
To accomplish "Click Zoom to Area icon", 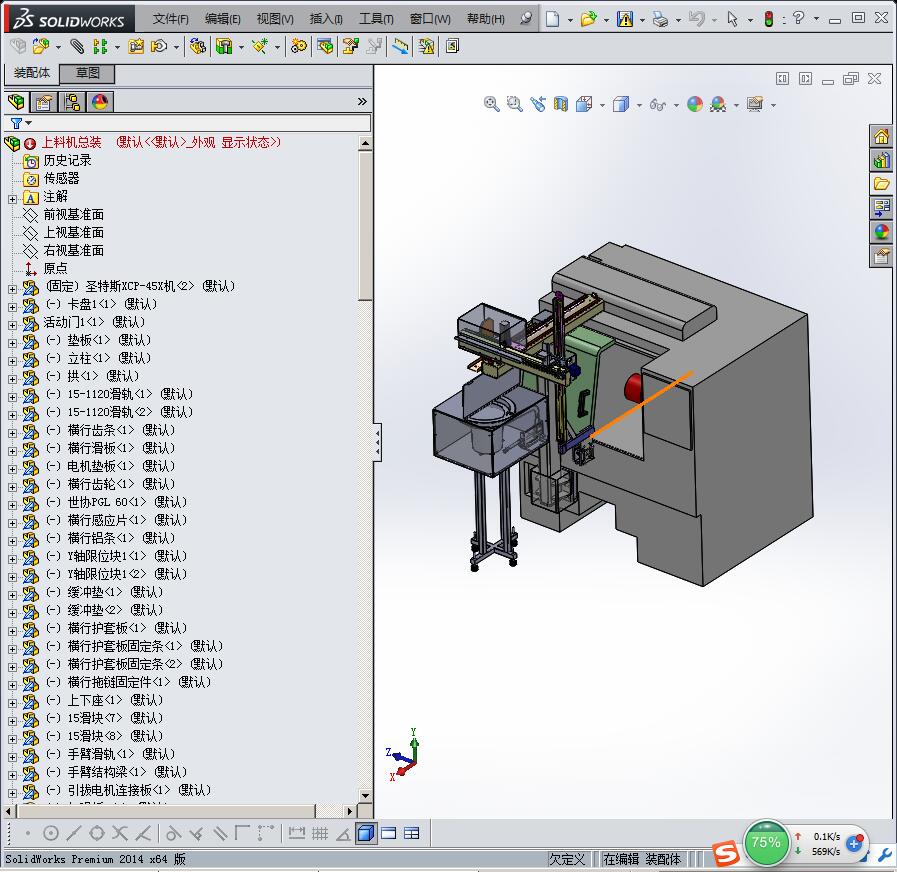I will click(515, 104).
